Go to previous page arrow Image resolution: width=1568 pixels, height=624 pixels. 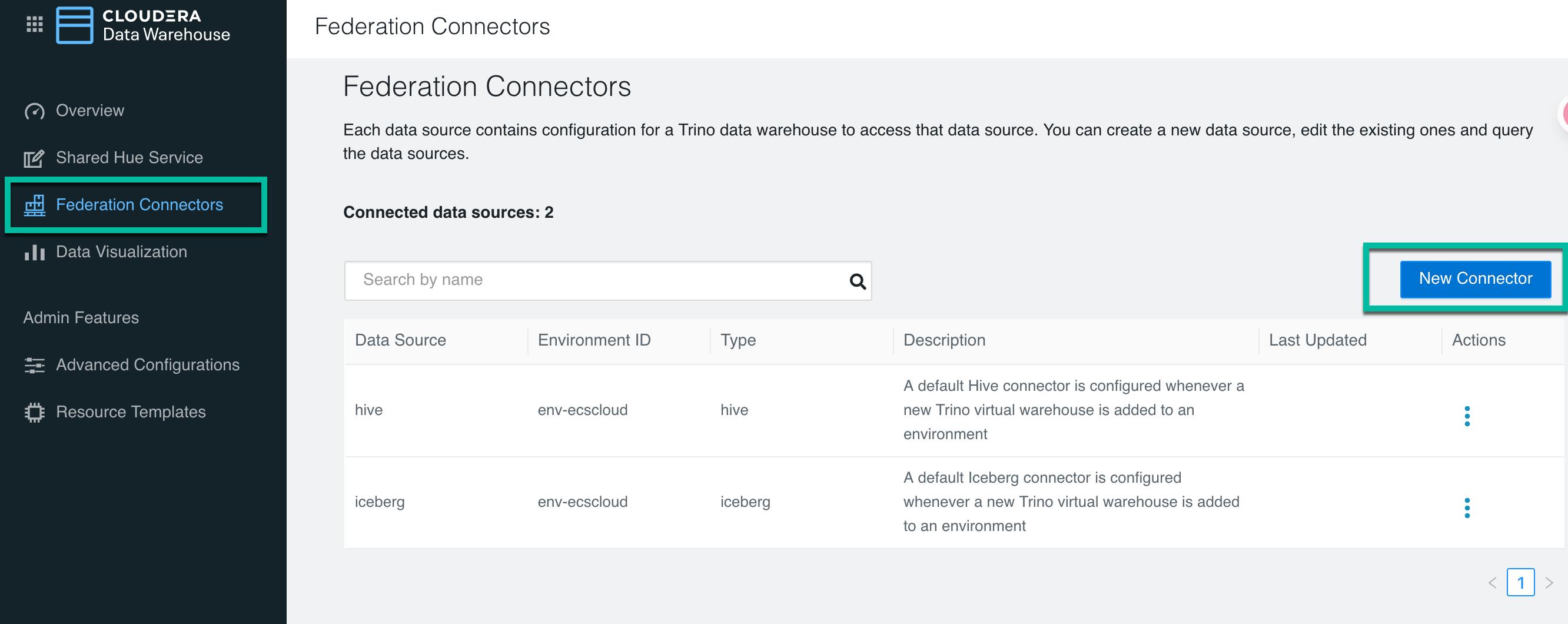click(x=1492, y=582)
